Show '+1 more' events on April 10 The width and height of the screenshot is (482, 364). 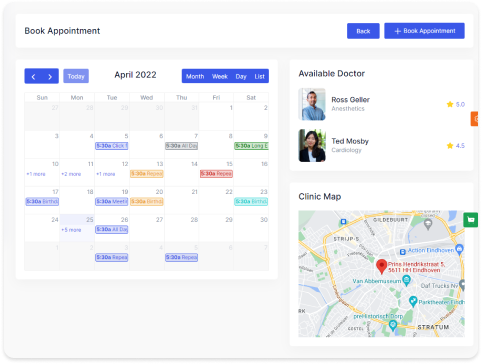tap(36, 174)
